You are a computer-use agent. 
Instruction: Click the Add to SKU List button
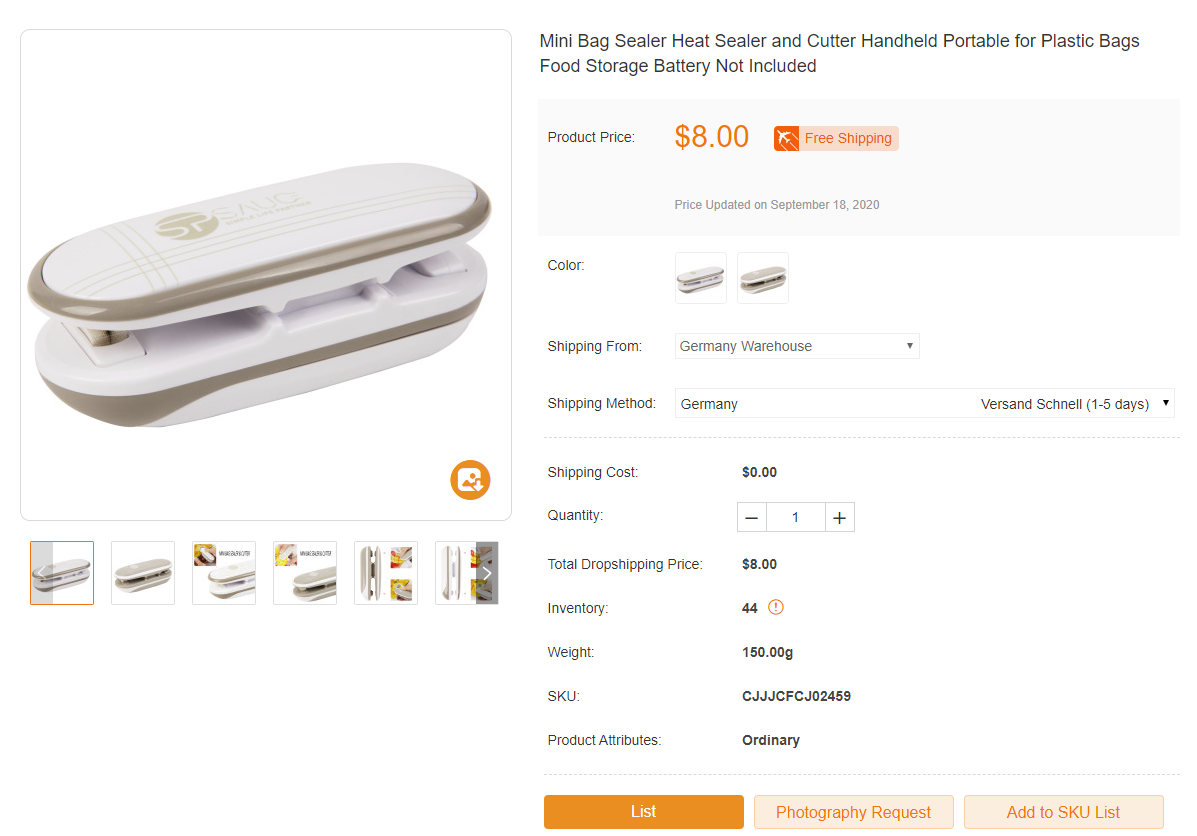click(1063, 812)
